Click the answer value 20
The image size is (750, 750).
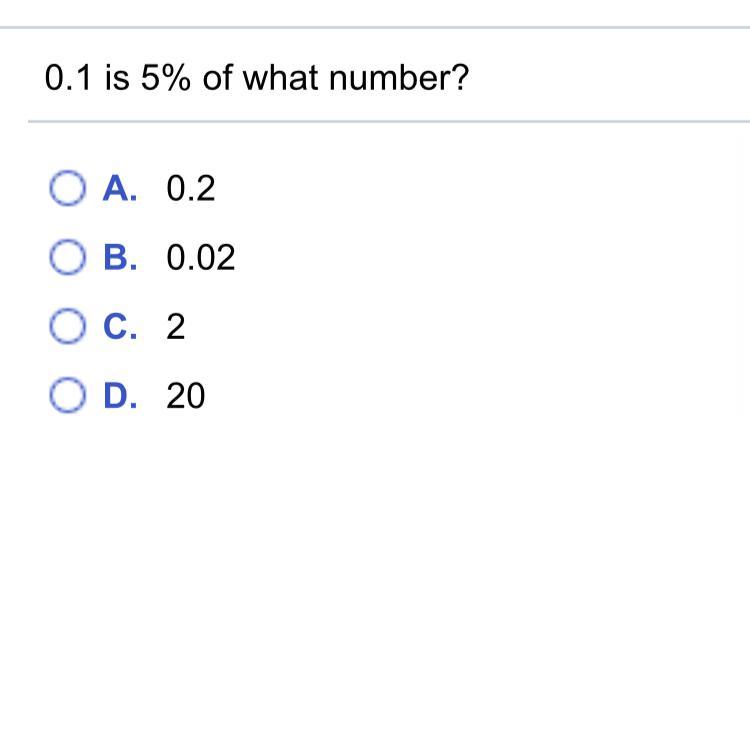tap(186, 397)
